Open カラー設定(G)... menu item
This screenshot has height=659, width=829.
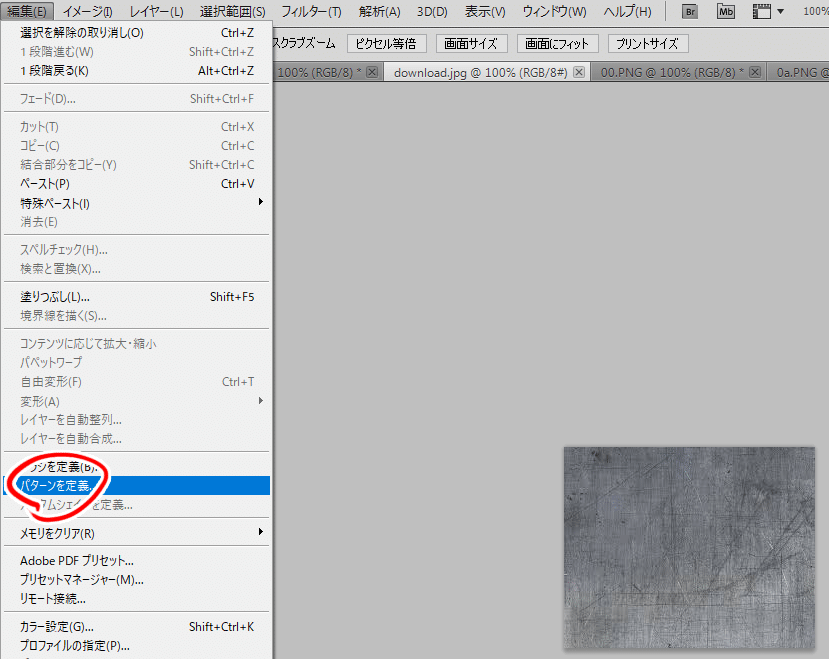pyautogui.click(x=136, y=627)
